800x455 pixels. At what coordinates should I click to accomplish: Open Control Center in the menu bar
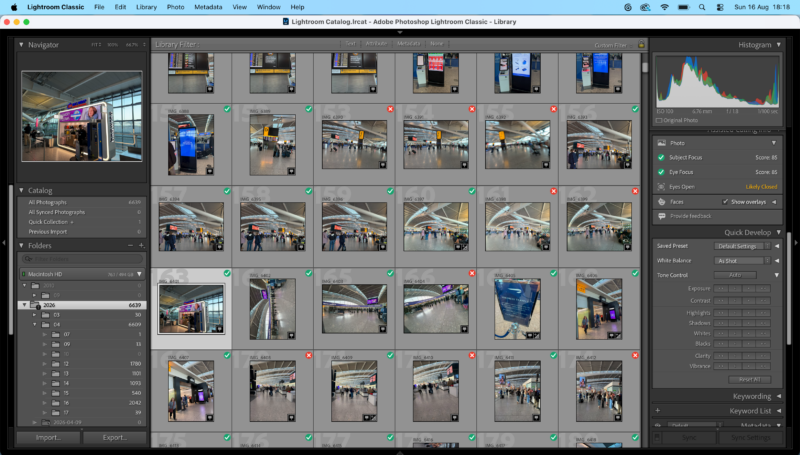click(720, 7)
